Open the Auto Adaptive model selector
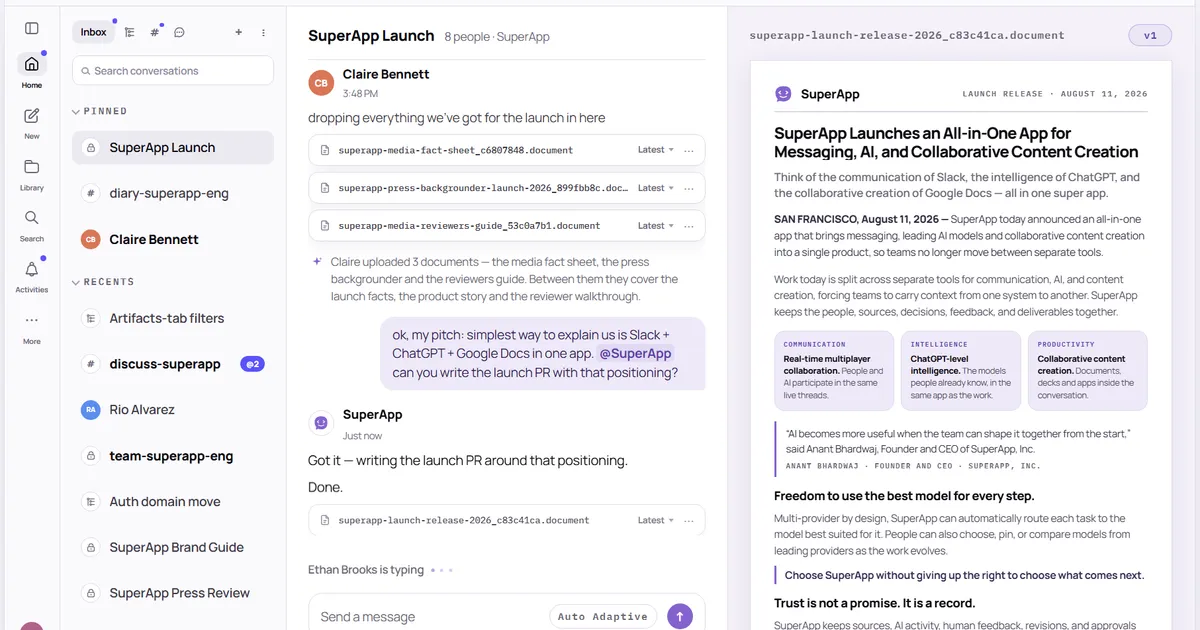The height and width of the screenshot is (630, 1200). point(603,617)
